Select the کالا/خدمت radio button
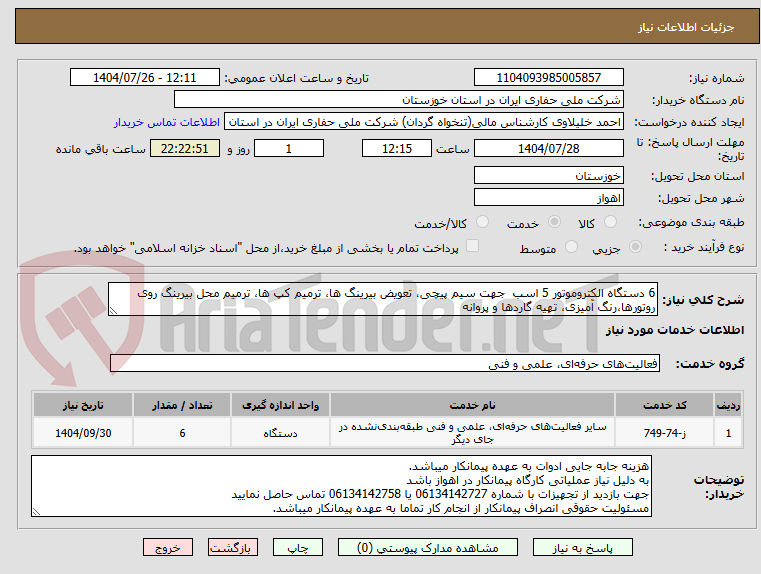 coord(482,222)
